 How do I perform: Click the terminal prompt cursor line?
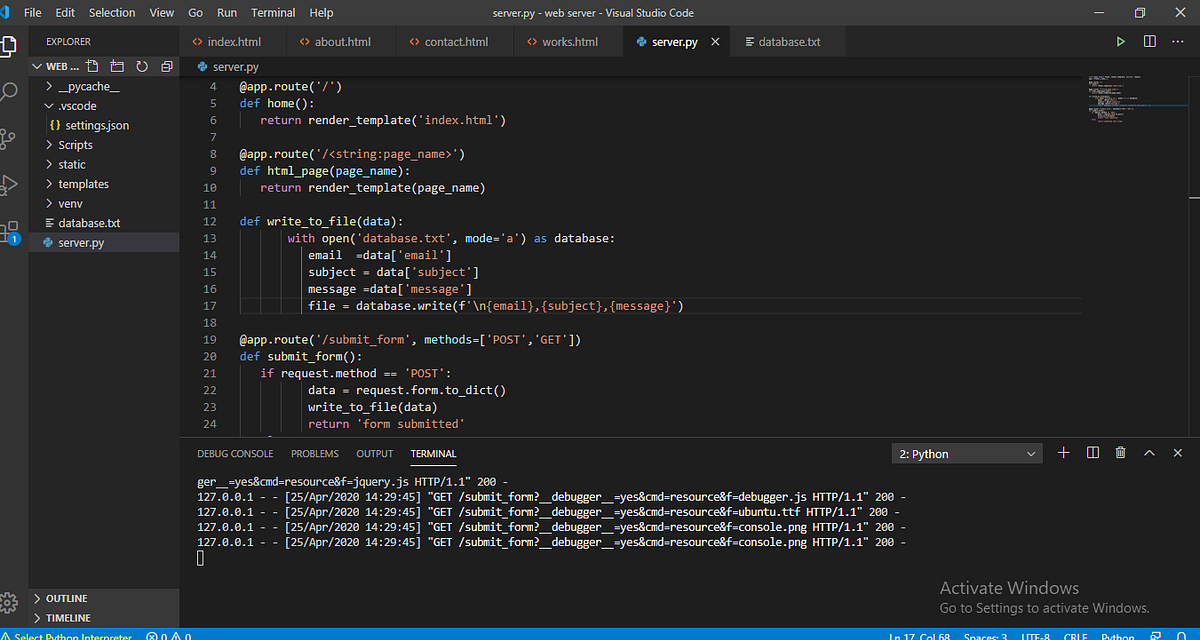(x=201, y=559)
